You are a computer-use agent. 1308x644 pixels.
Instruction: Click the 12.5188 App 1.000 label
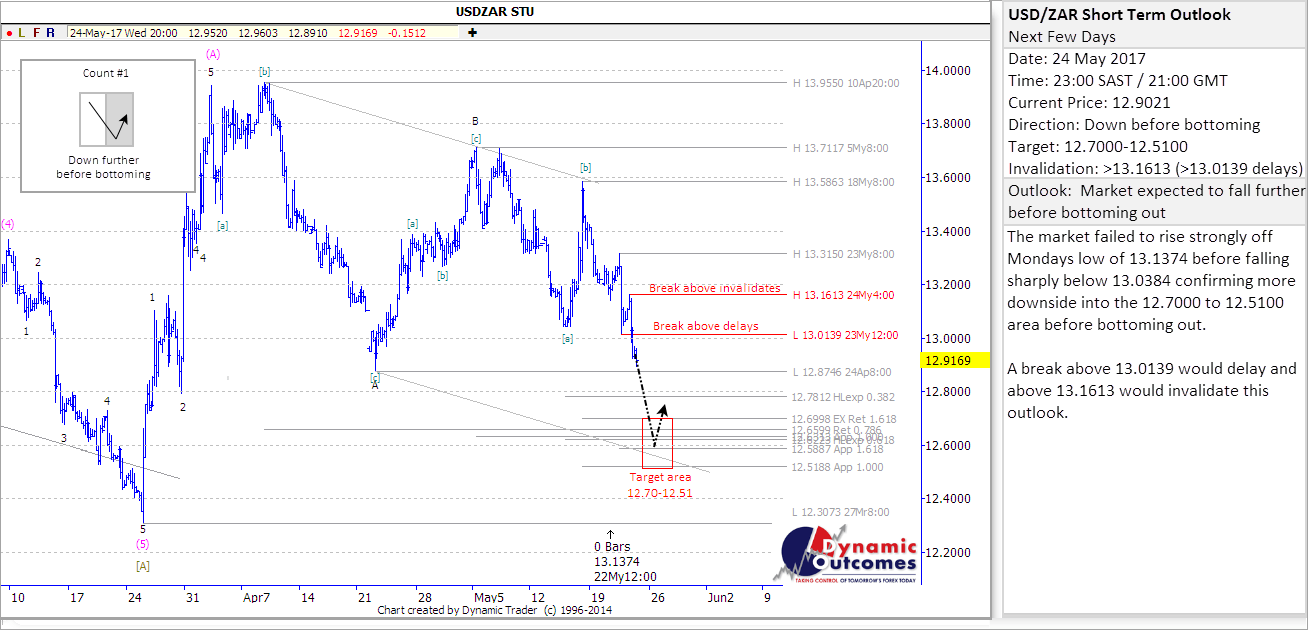[x=838, y=466]
